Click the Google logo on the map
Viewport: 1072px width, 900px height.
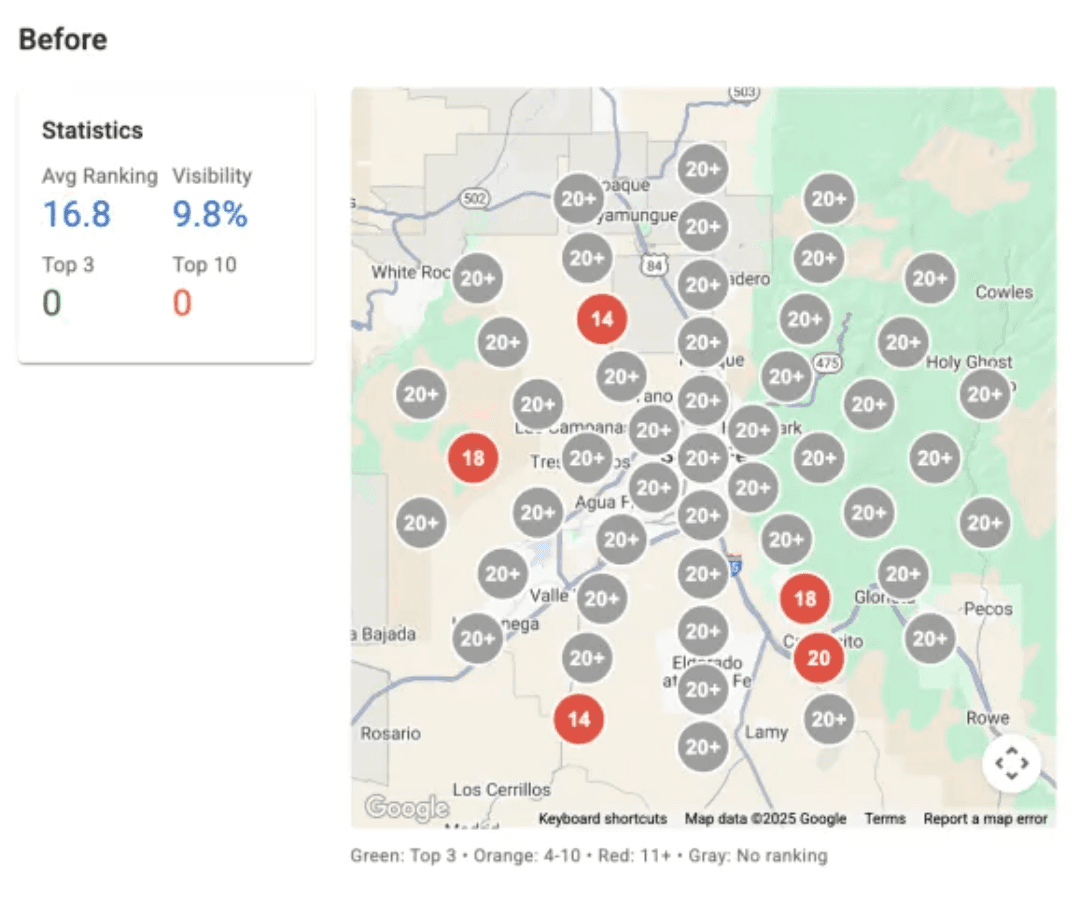pyautogui.click(x=406, y=807)
